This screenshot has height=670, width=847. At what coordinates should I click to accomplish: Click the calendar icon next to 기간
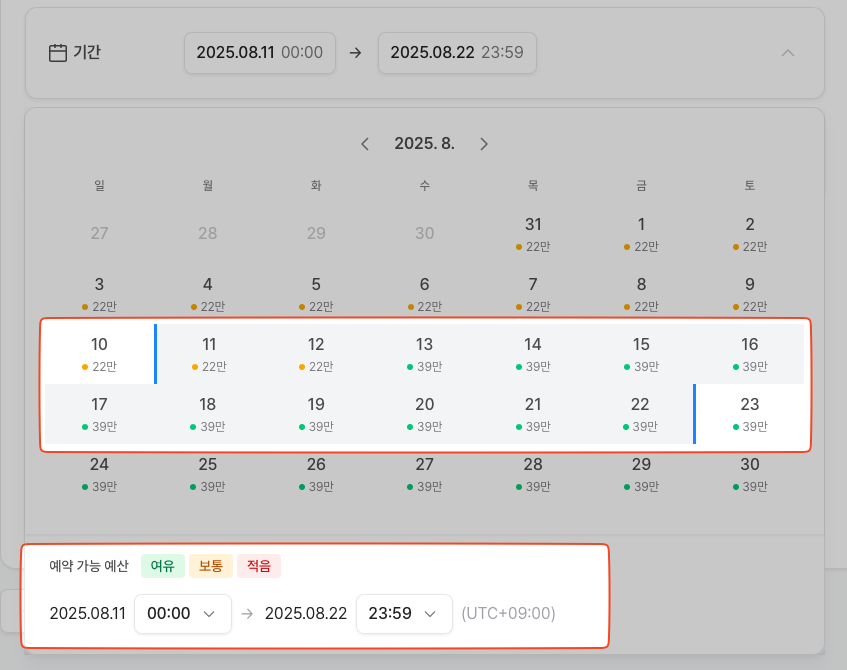click(58, 53)
